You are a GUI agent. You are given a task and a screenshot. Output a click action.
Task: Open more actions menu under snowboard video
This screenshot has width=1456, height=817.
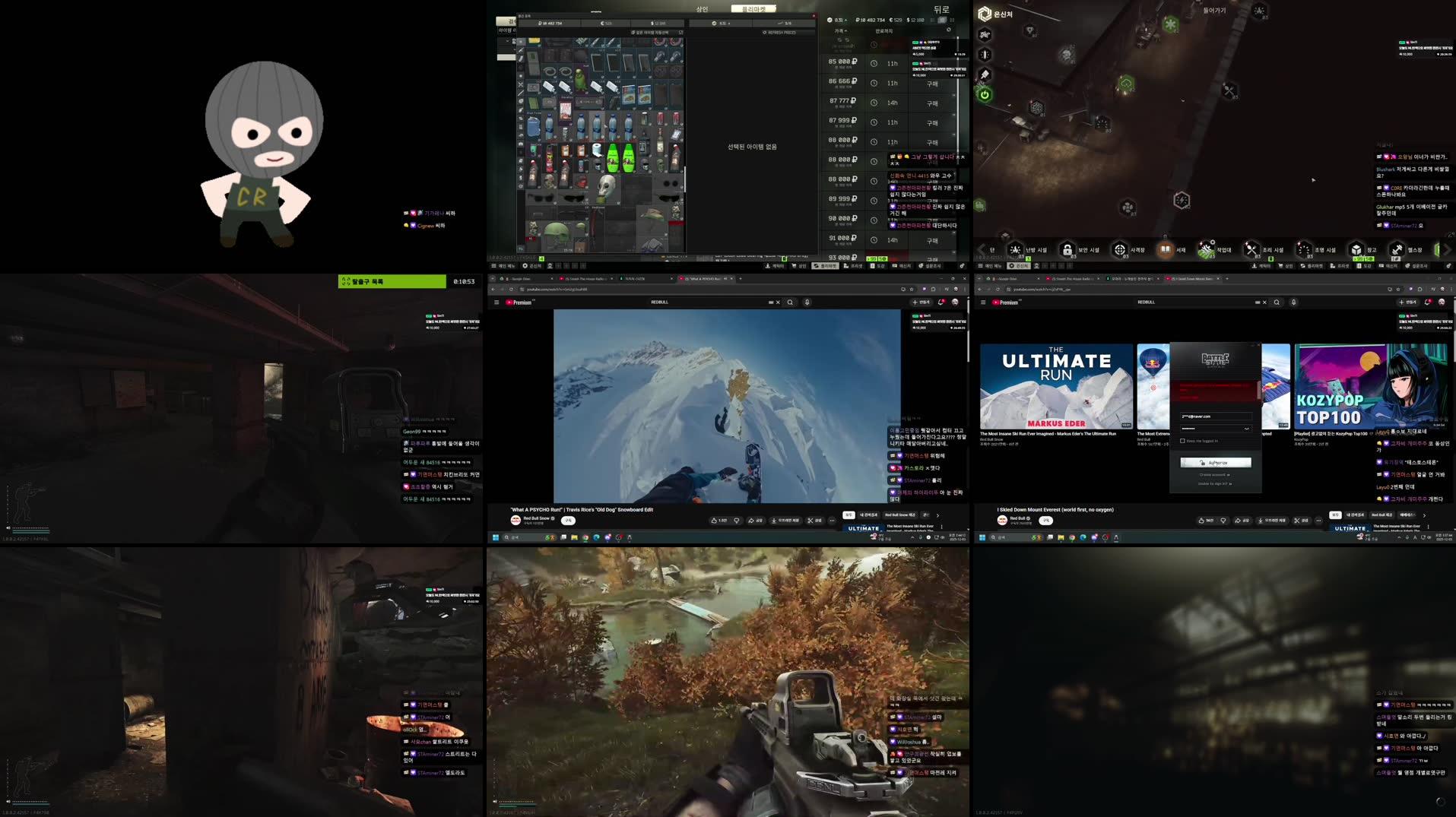[832, 521]
